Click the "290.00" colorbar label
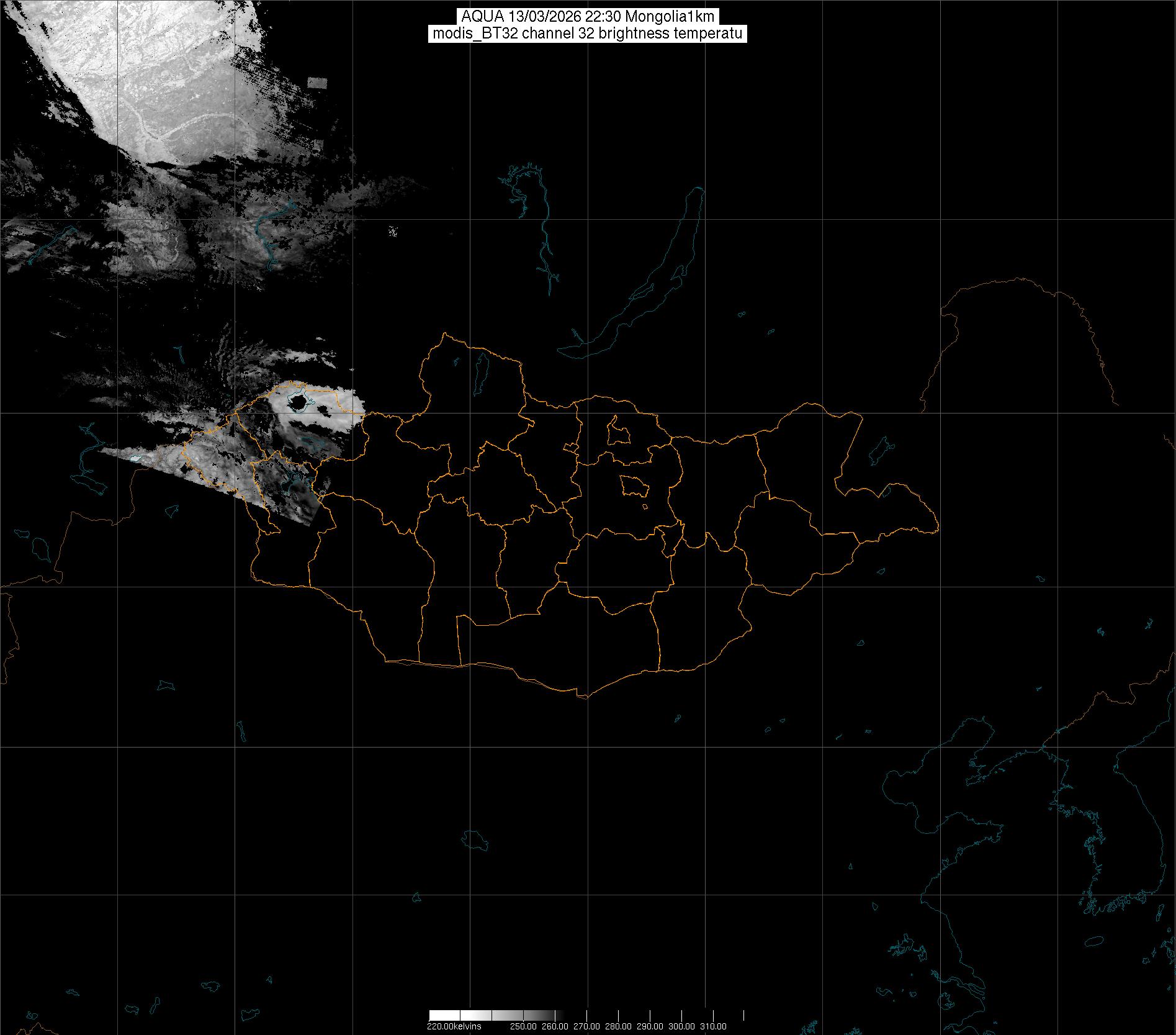The image size is (1176, 1035). (x=650, y=1026)
